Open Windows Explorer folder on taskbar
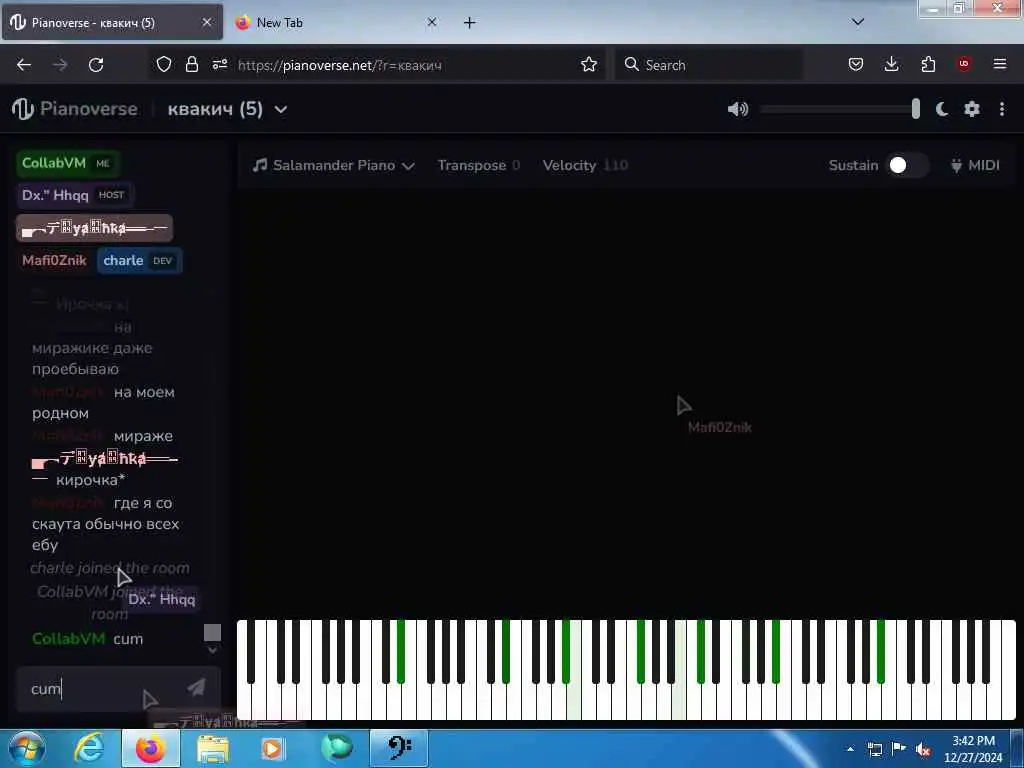The width and height of the screenshot is (1024, 768). pos(213,749)
